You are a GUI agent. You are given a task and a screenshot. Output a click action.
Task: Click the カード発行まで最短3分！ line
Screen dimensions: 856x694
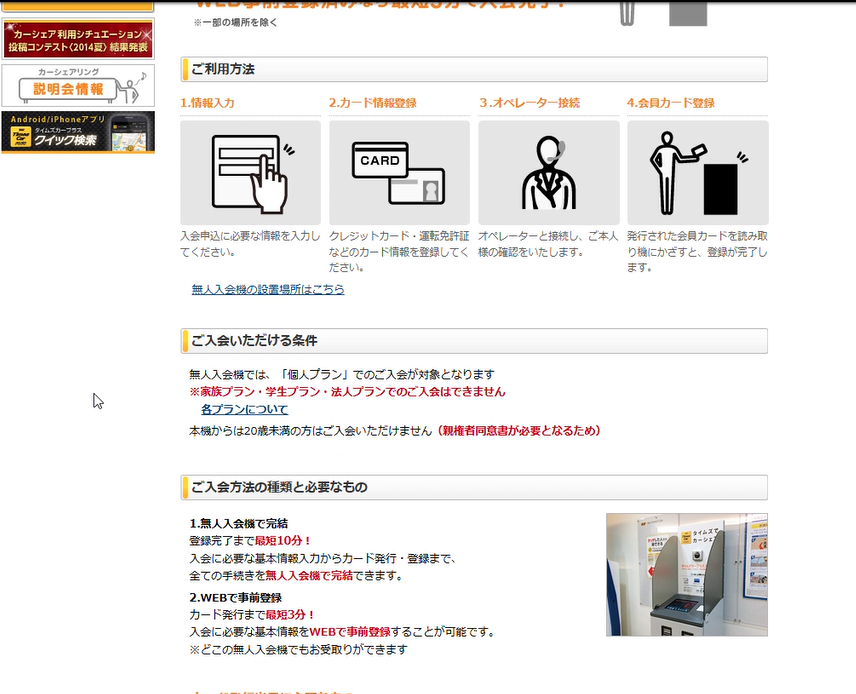point(253,615)
